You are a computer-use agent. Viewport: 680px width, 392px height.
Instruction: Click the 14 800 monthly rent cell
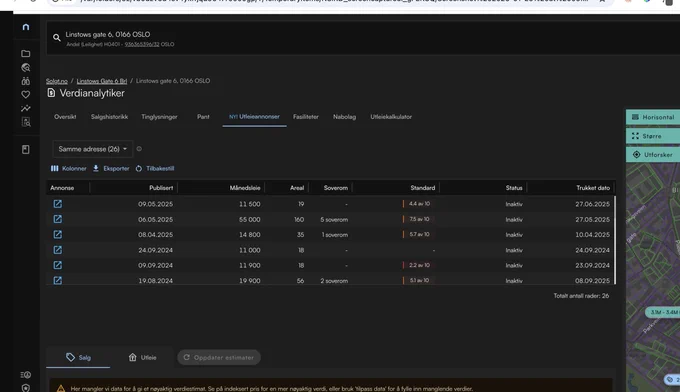coord(250,235)
